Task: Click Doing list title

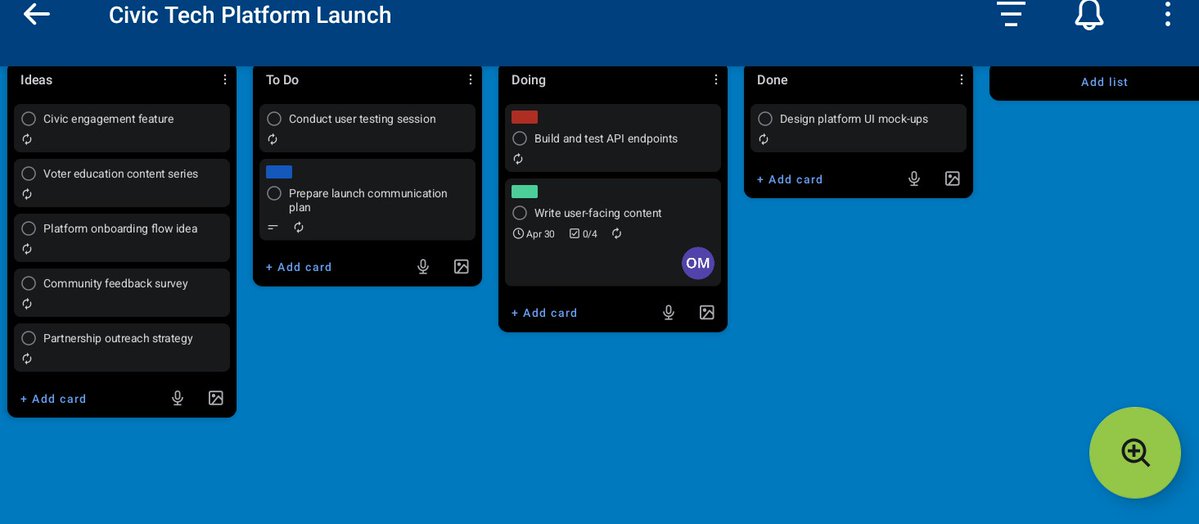Action: 528,80
